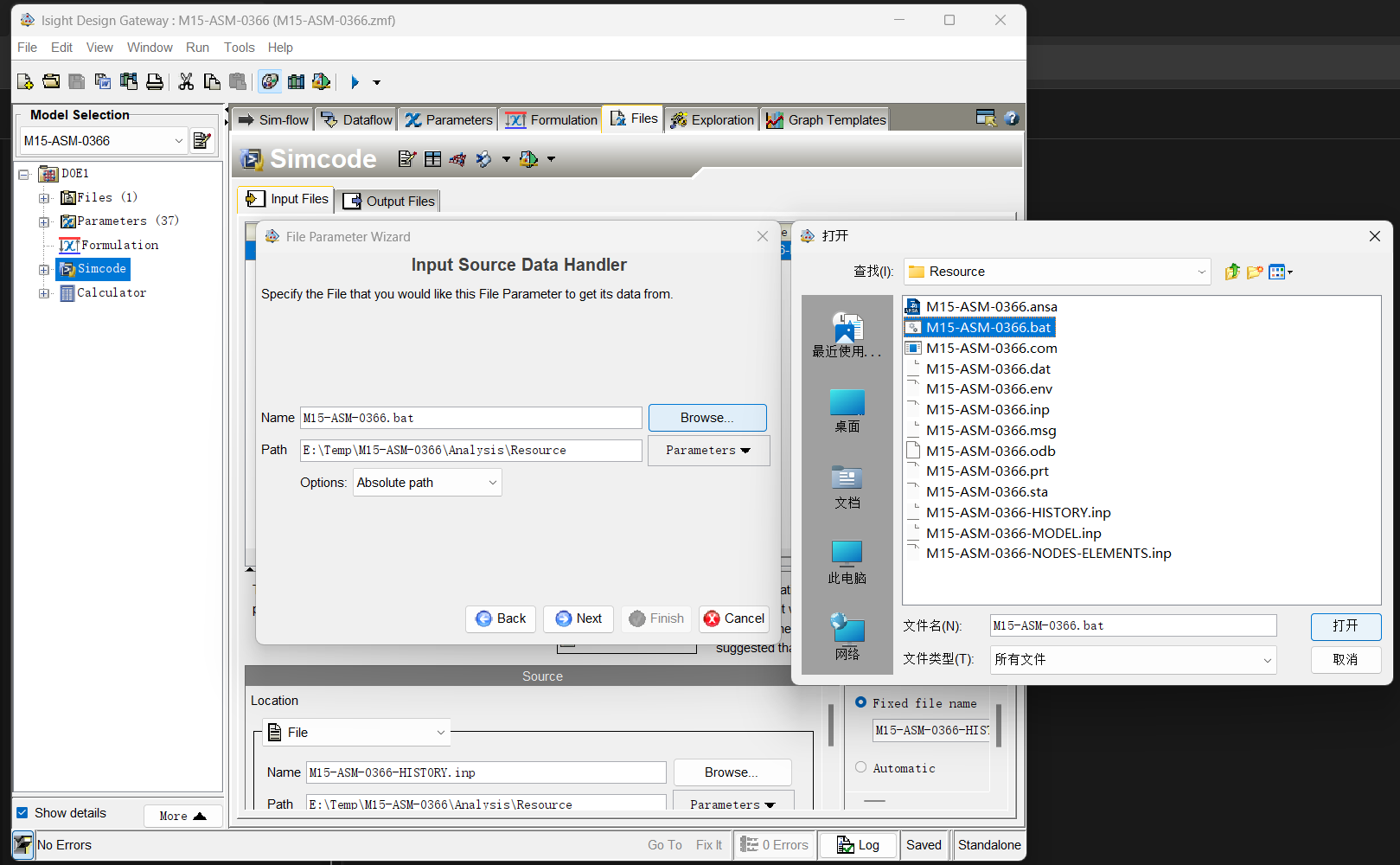Viewport: 1400px width, 865px height.
Task: Select the Automatic radio button
Action: 861,767
